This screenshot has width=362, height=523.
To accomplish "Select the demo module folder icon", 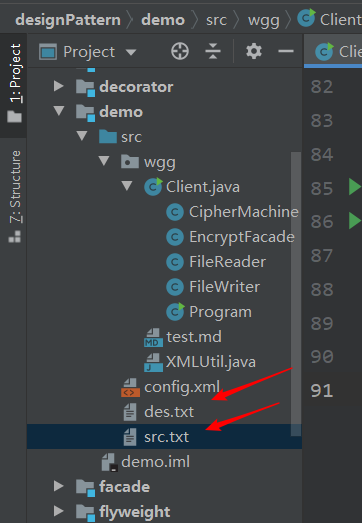I will pyautogui.click(x=85, y=112).
